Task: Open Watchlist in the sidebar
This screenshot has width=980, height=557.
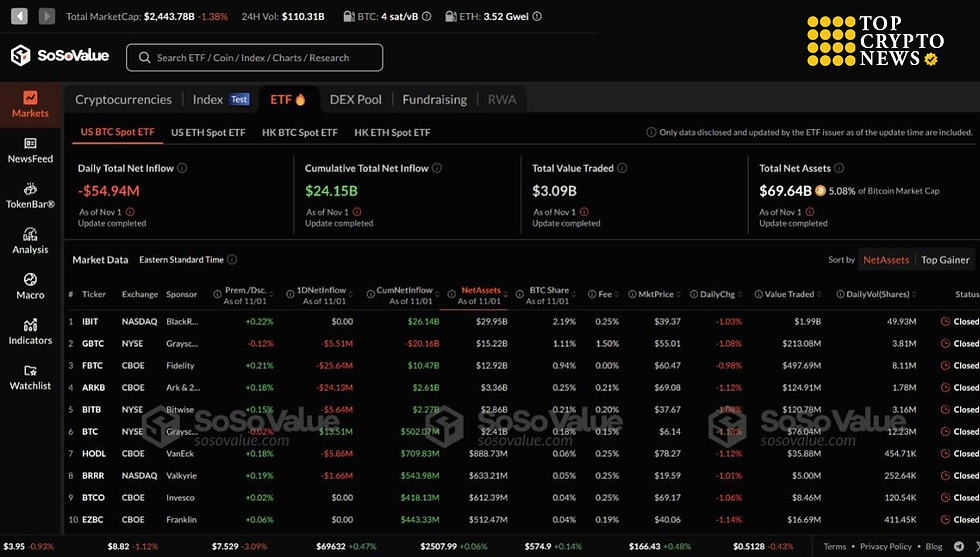Action: pyautogui.click(x=30, y=378)
